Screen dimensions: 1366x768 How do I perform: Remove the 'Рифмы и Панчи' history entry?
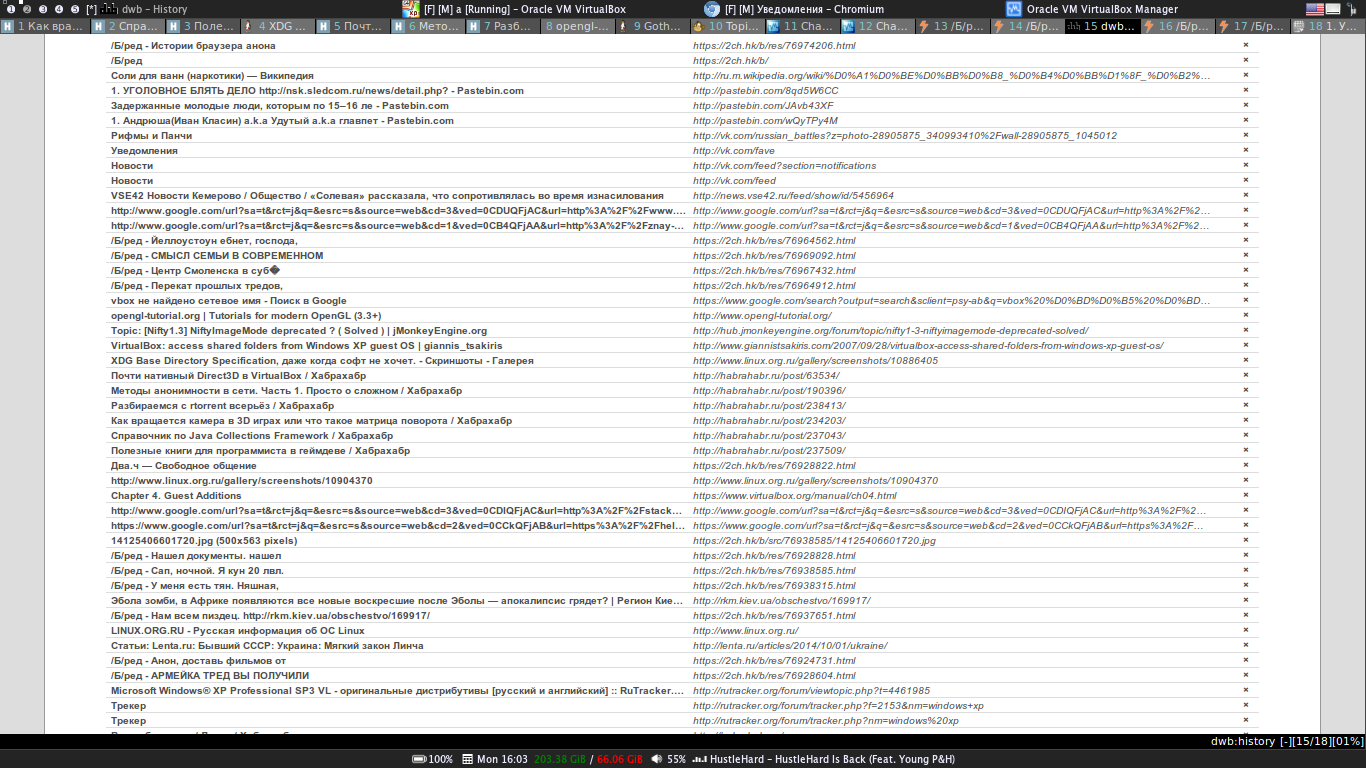click(x=1246, y=135)
